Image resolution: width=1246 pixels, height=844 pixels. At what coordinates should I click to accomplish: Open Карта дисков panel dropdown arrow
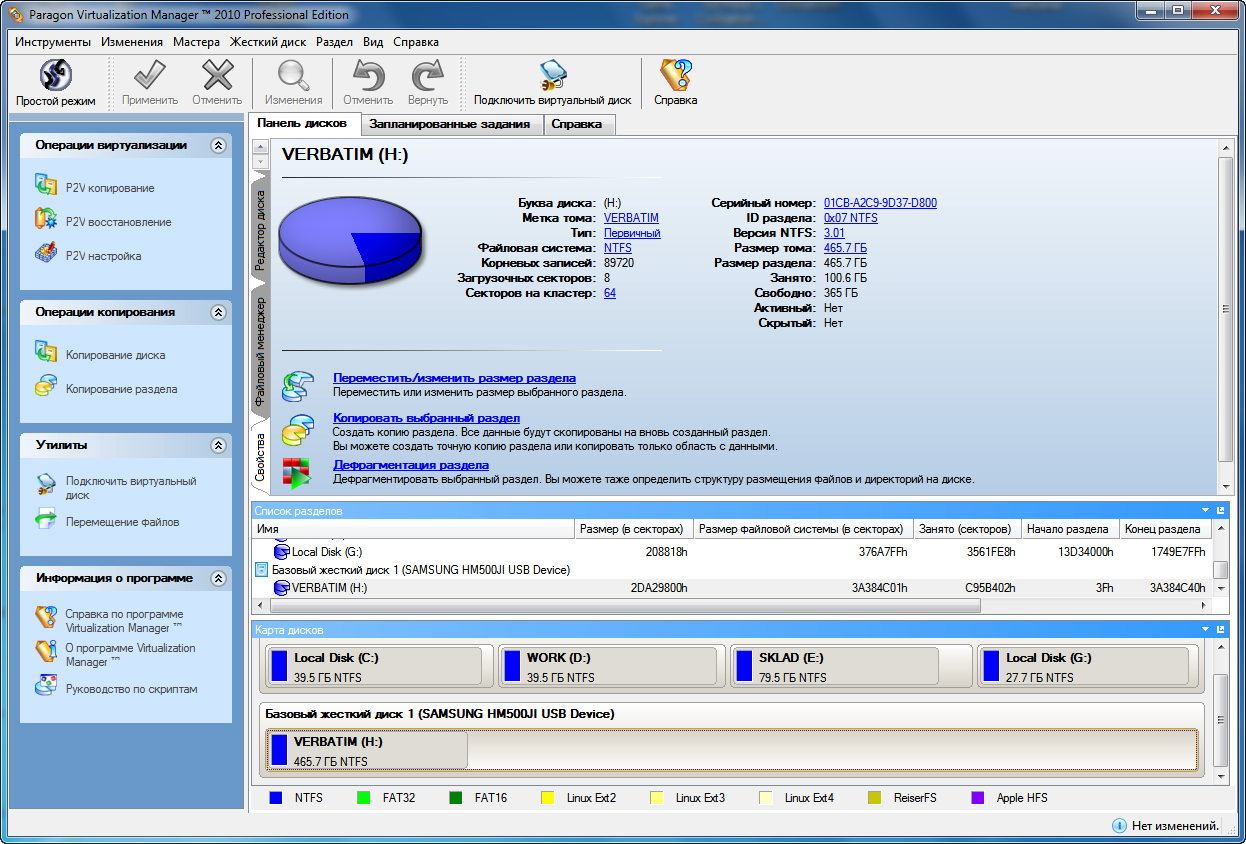[1206, 630]
